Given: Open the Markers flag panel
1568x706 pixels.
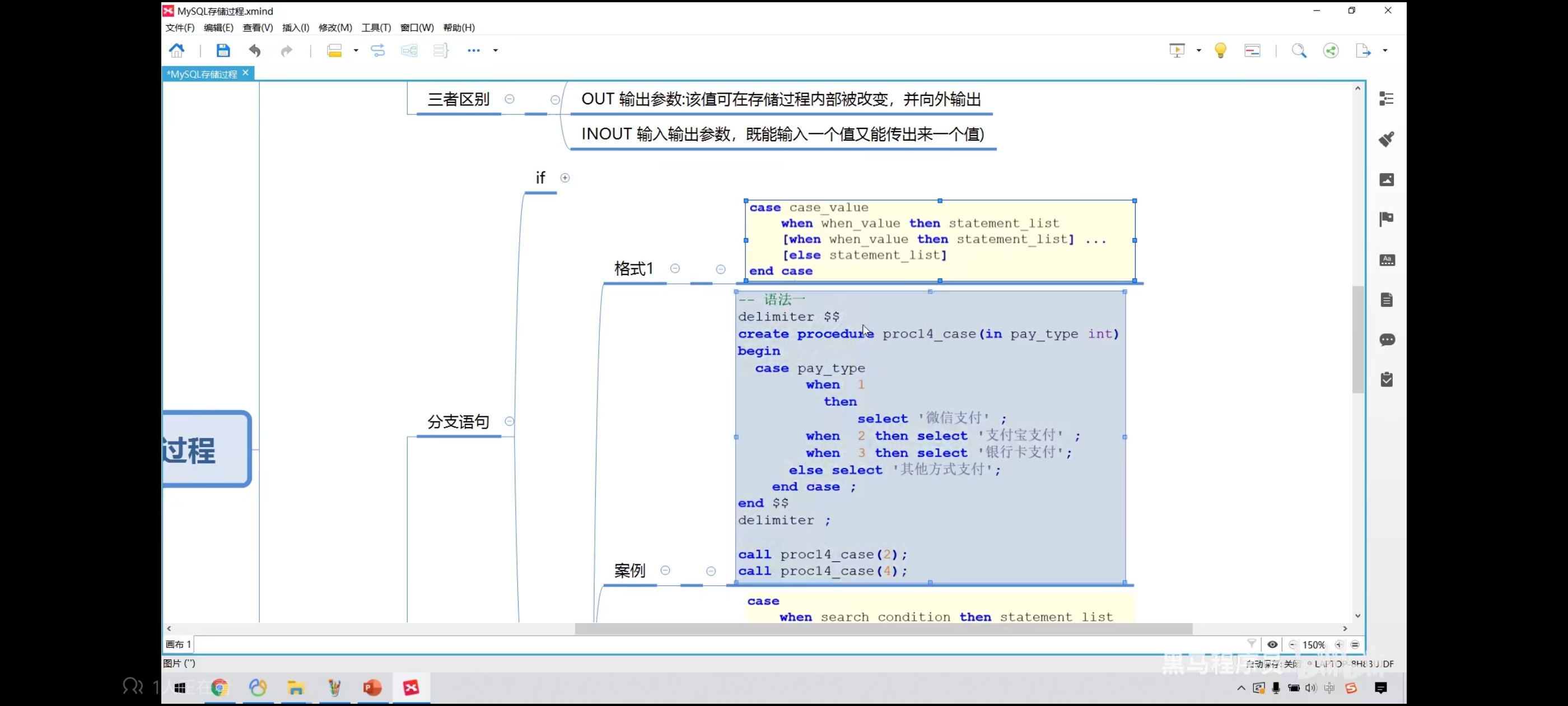Looking at the screenshot, I should [1386, 219].
